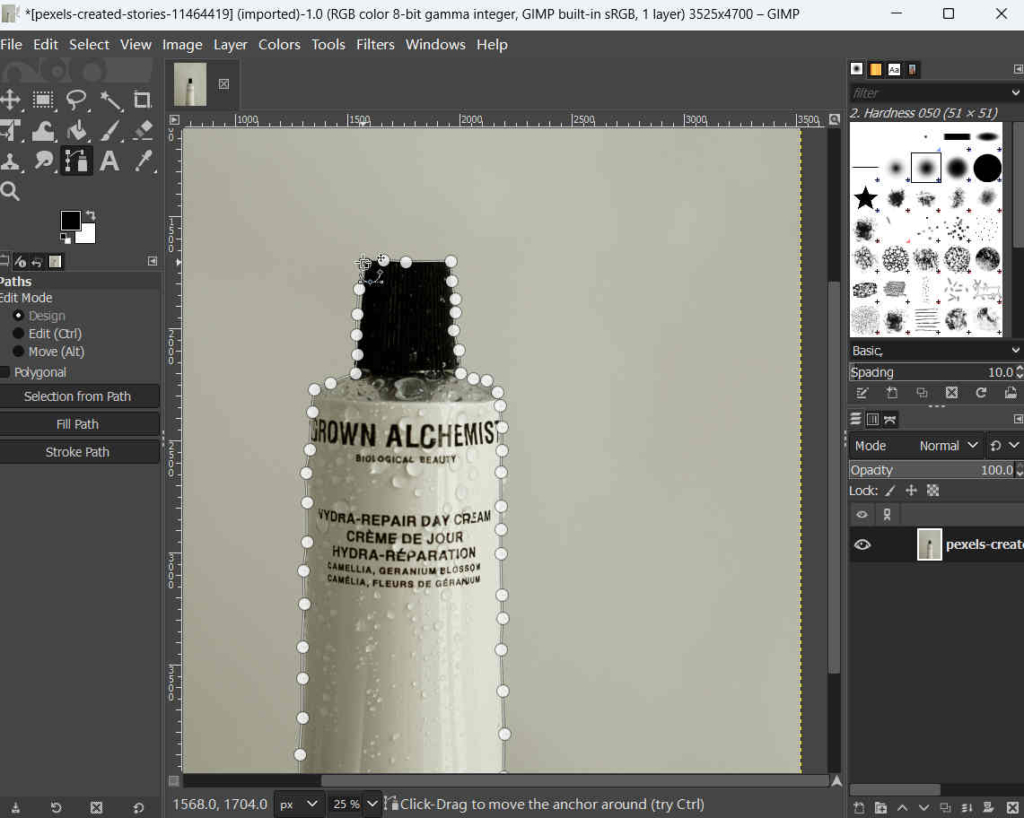Image resolution: width=1024 pixels, height=818 pixels.
Task: Select the Fuzzy Select magic wand tool
Action: coord(110,100)
